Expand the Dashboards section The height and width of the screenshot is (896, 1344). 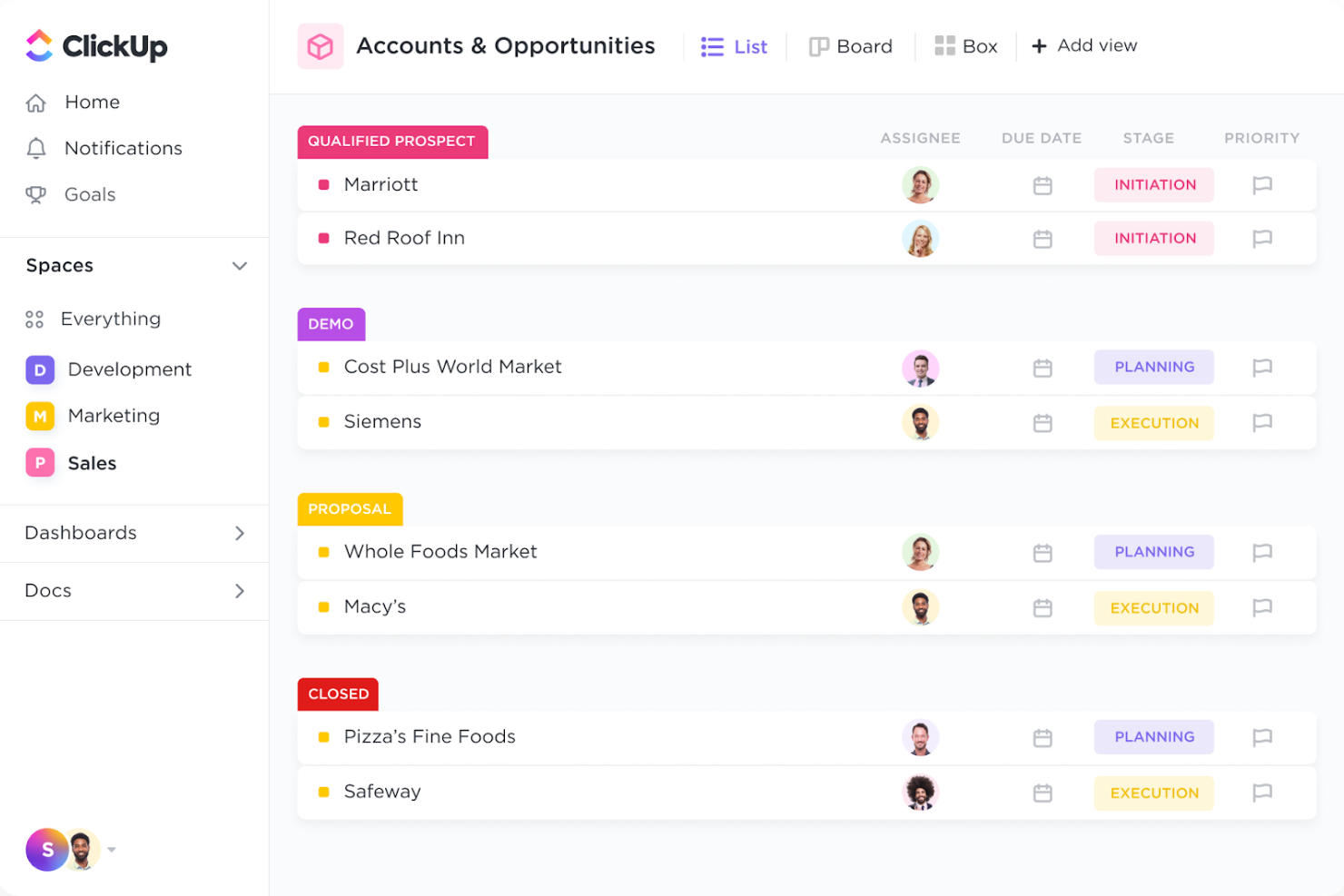tap(240, 534)
